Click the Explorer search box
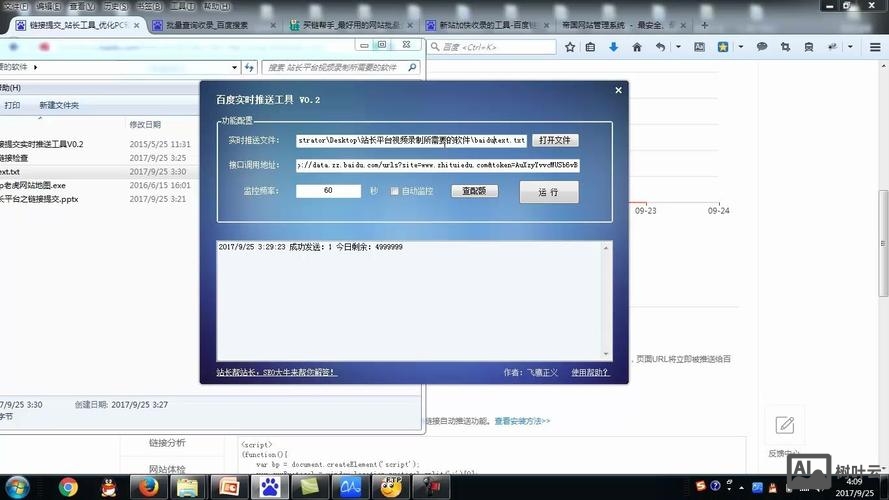Image resolution: width=889 pixels, height=500 pixels. point(341,67)
